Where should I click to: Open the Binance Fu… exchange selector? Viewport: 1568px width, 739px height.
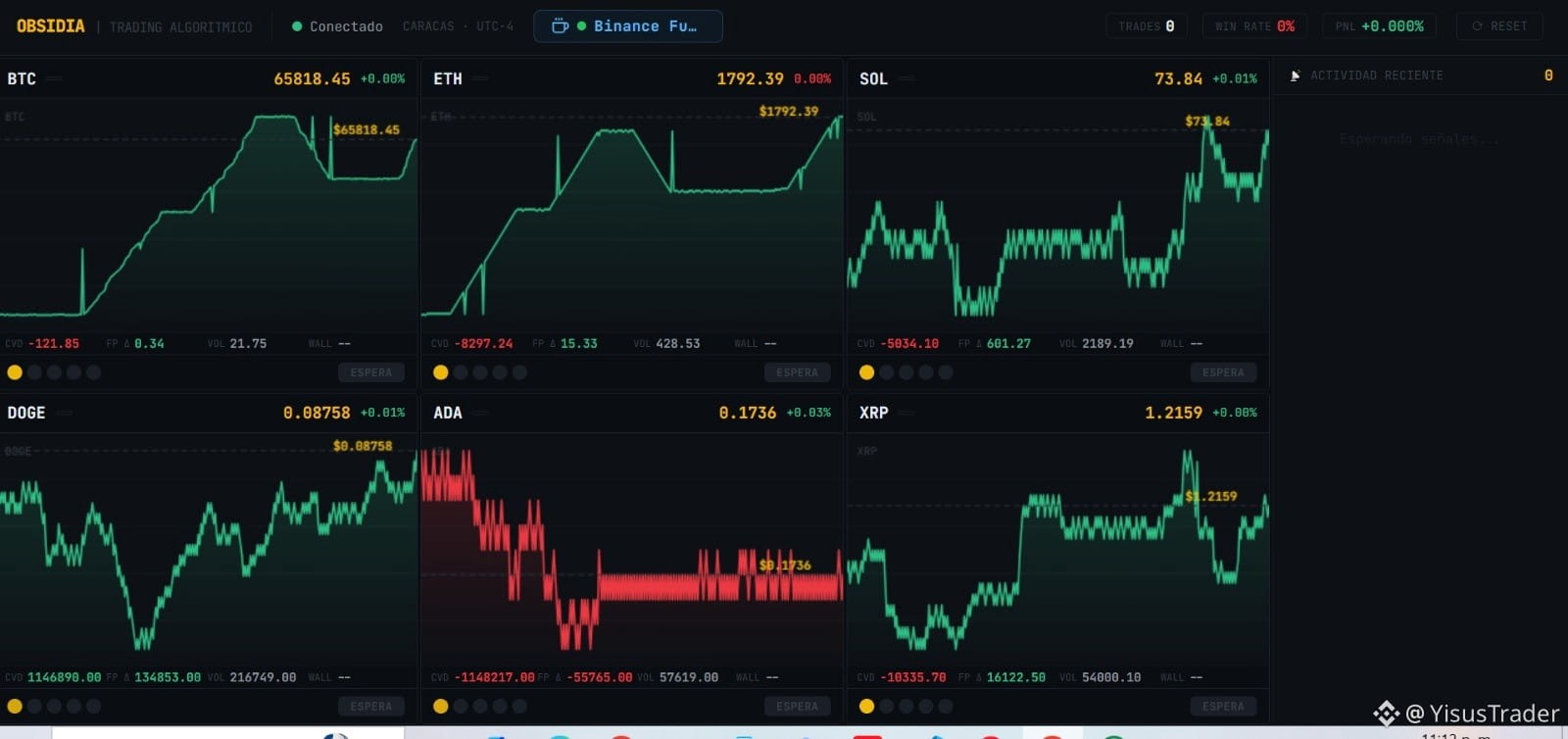tap(628, 26)
